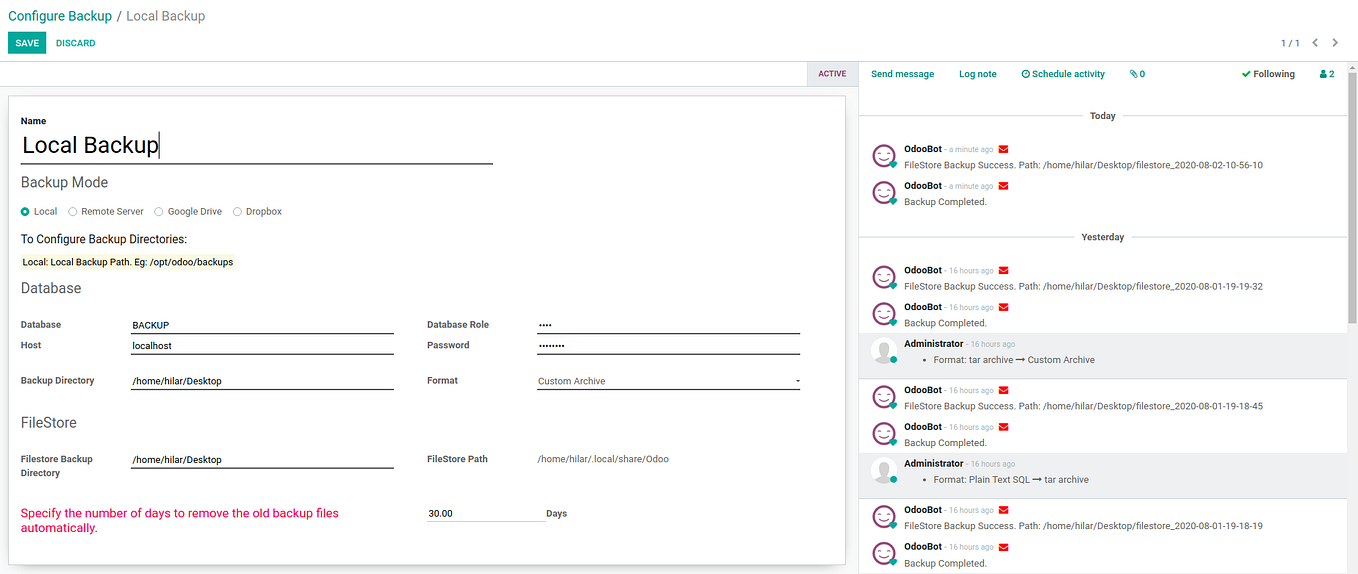Choose Dropbox backup mode

[237, 212]
